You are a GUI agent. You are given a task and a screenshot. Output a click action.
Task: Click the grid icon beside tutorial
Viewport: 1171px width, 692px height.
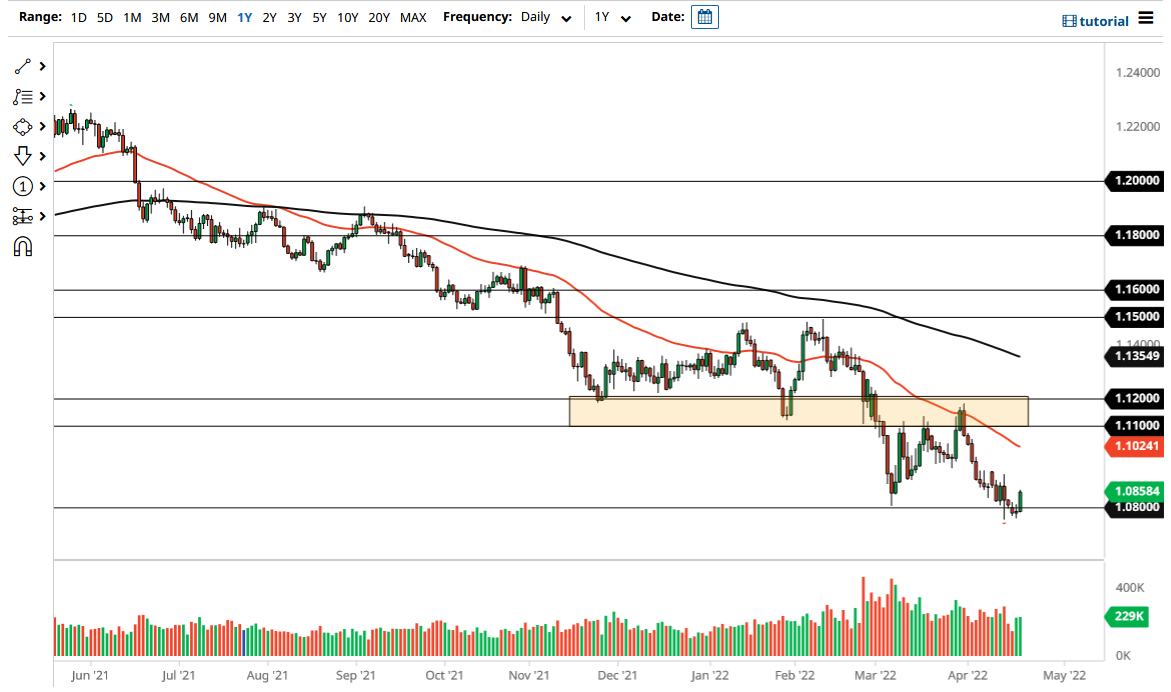pos(1069,20)
